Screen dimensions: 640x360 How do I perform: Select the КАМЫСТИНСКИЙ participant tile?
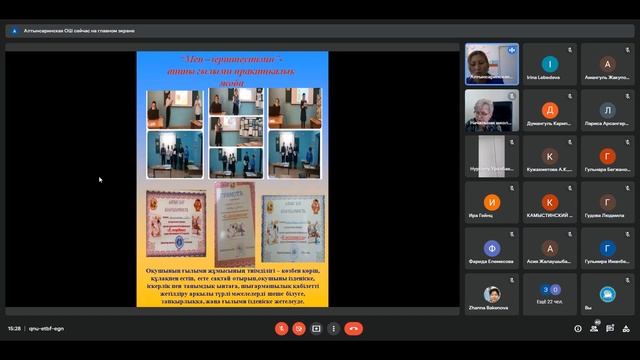[x=550, y=202]
